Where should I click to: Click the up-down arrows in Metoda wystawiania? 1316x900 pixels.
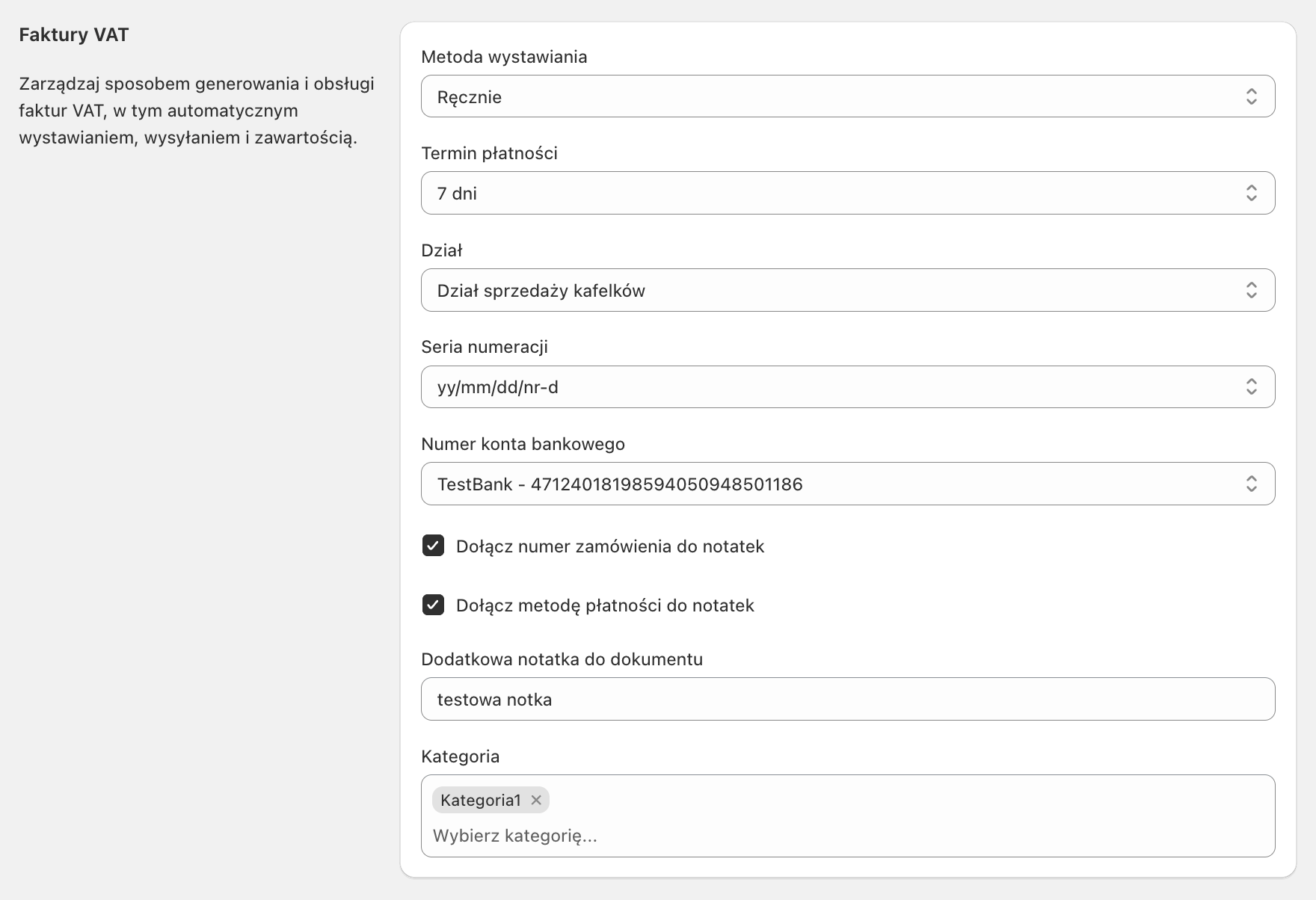coord(1251,96)
